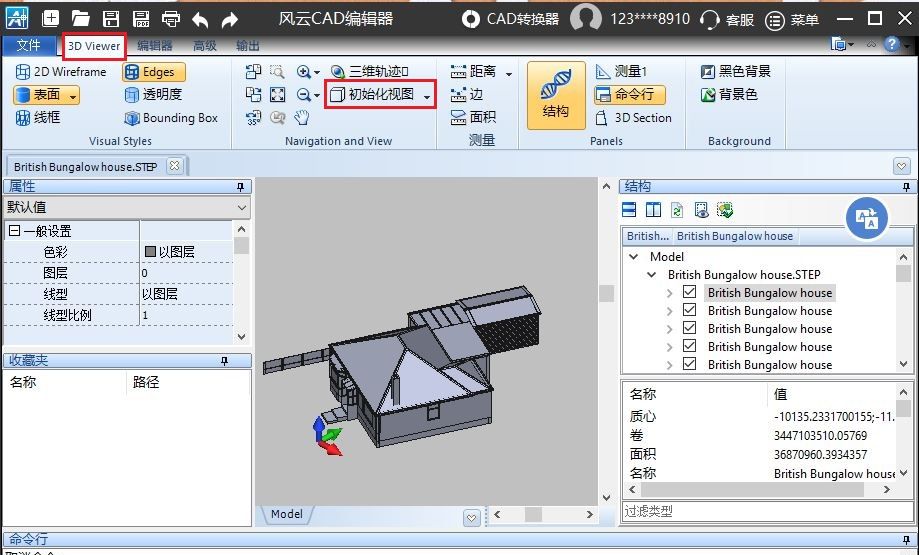The height and width of the screenshot is (555, 919).
Task: Enable 2D Wireframe visual style
Action: tap(61, 71)
